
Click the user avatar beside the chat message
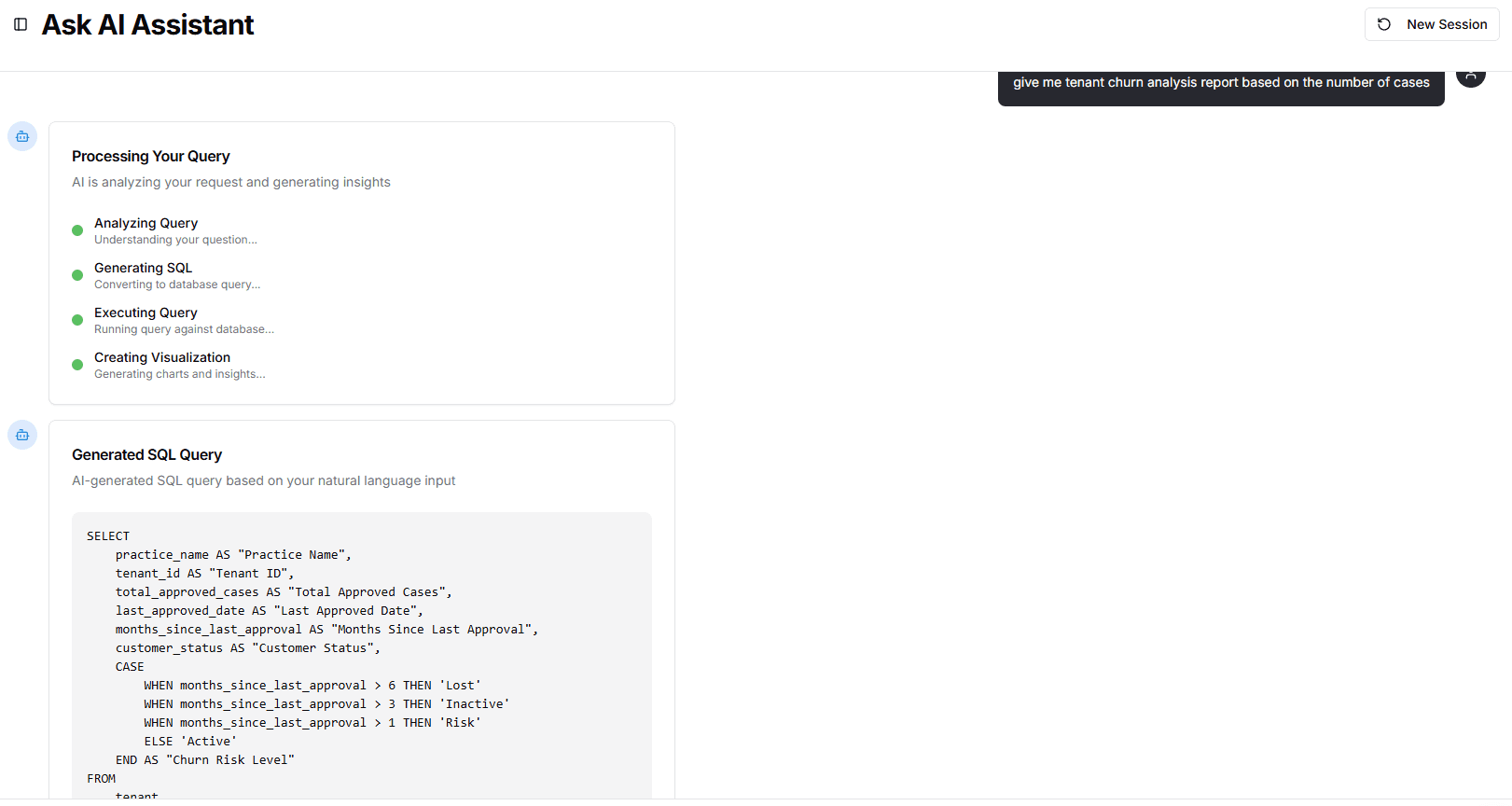(x=1471, y=76)
